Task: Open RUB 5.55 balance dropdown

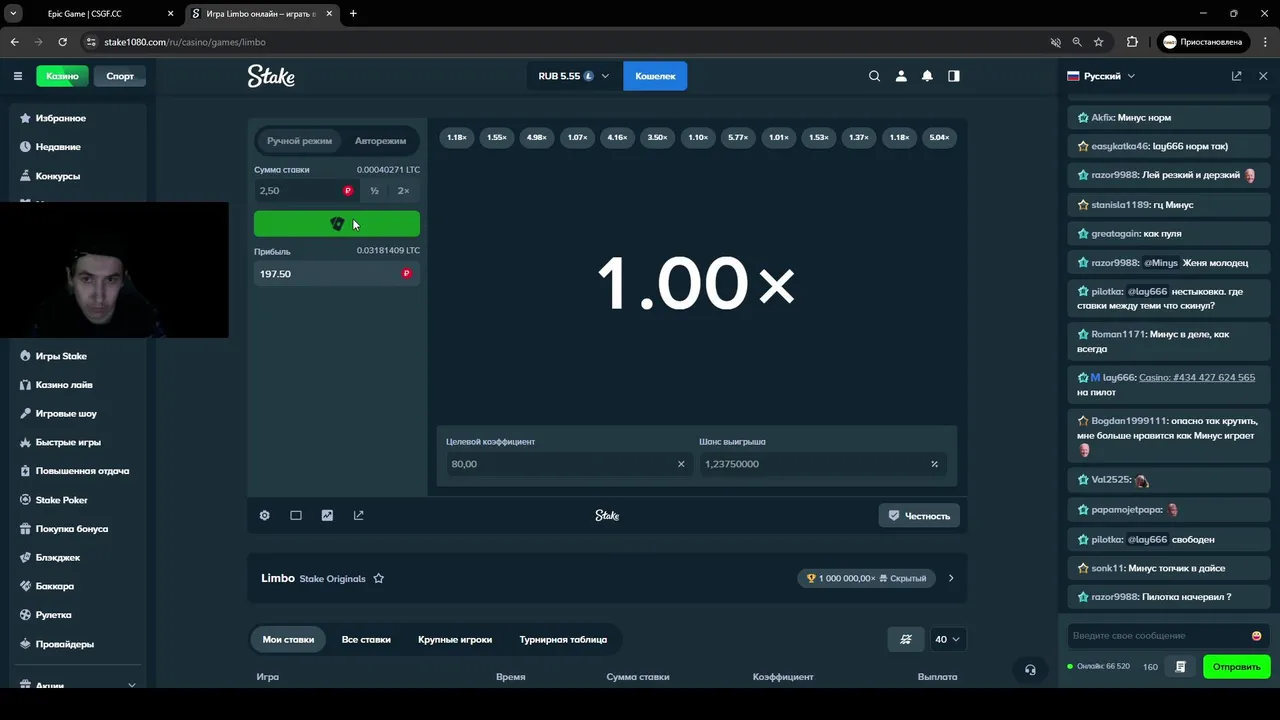Action: 573,76
